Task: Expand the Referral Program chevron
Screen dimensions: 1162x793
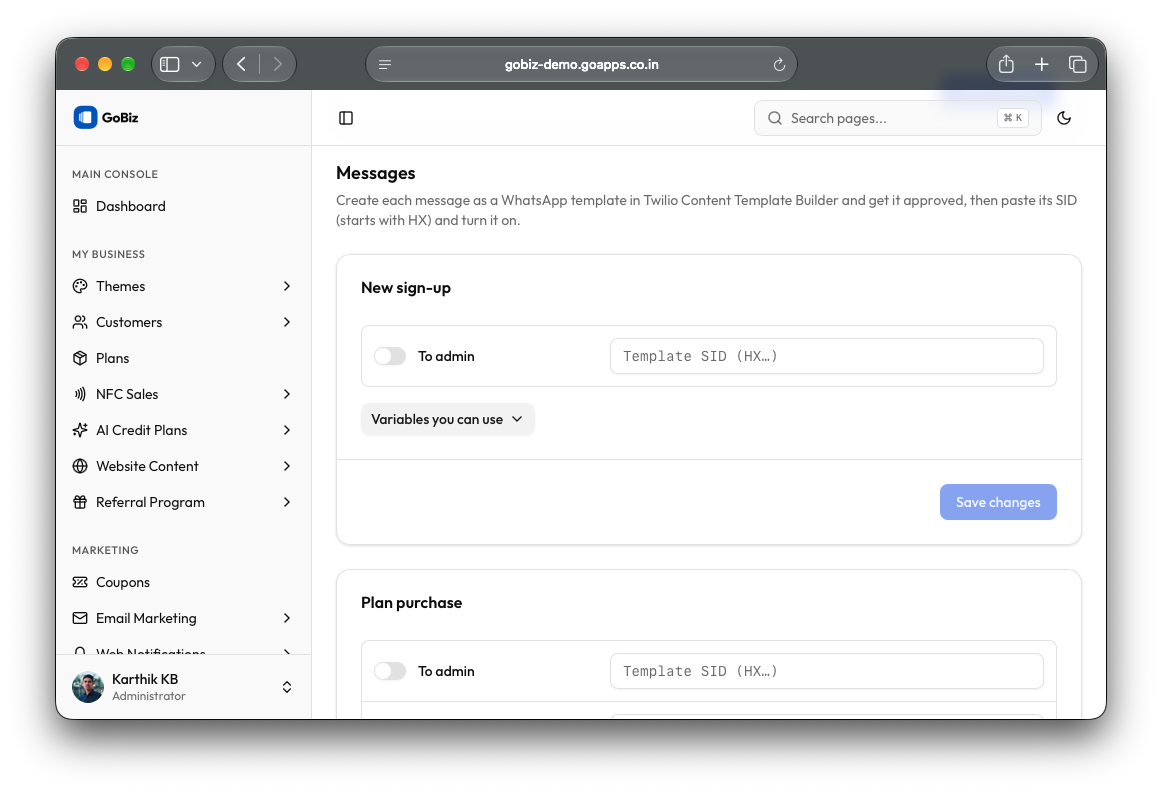Action: click(x=287, y=502)
